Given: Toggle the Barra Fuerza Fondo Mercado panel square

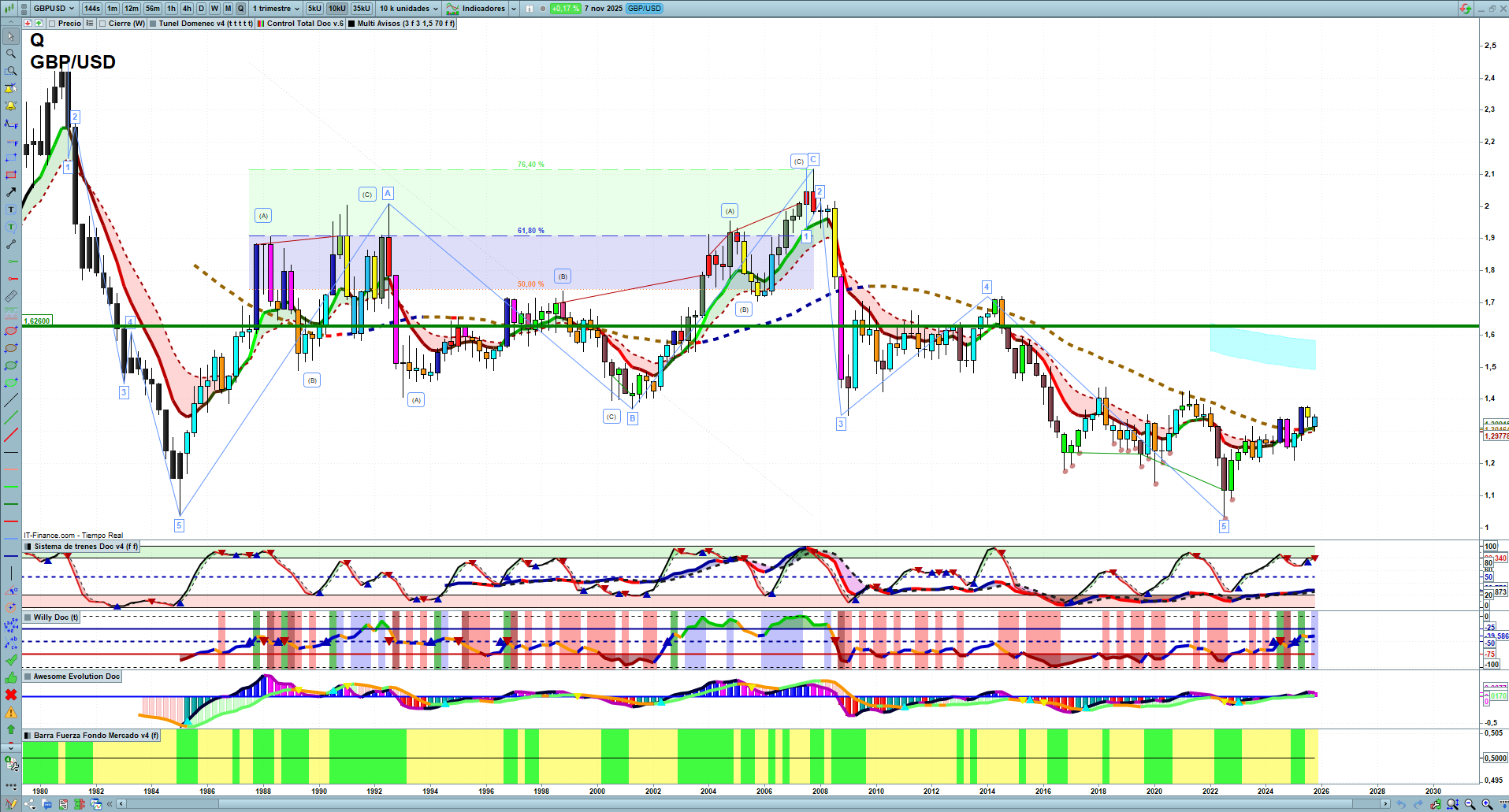Looking at the screenshot, I should tap(28, 736).
